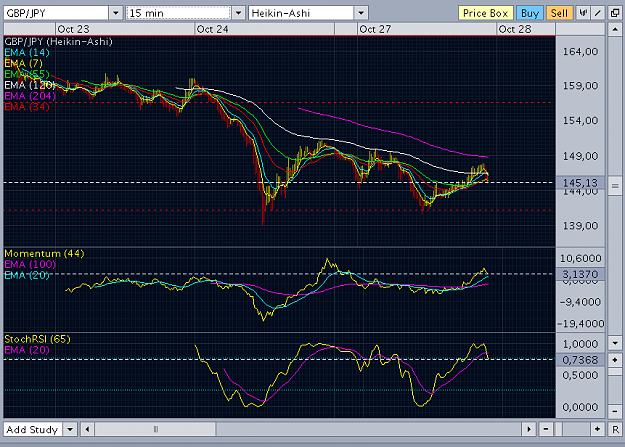Click the Price Box button
Image resolution: width=625 pixels, height=447 pixels.
pos(485,13)
